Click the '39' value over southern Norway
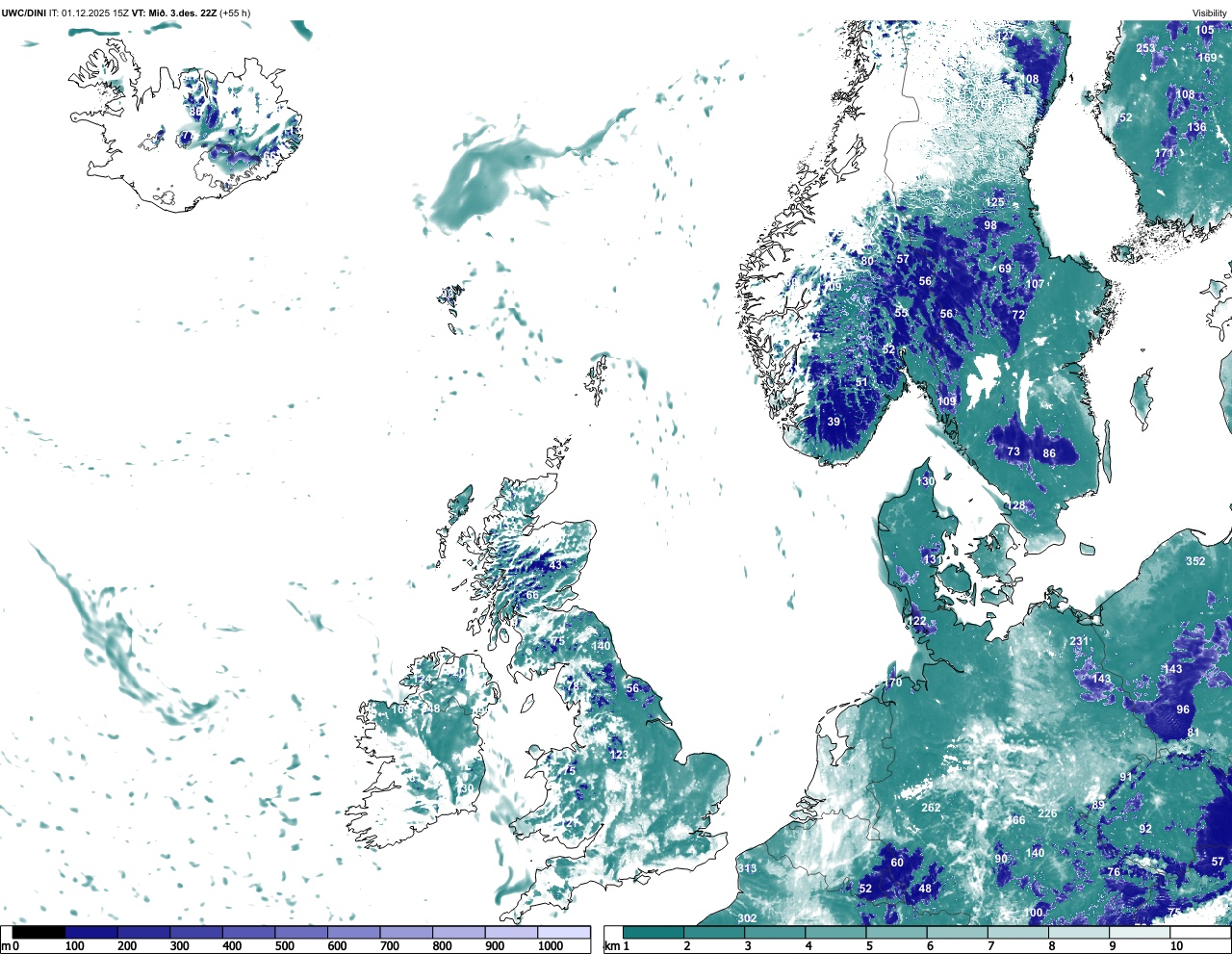Viewport: 1232px width, 954px height. click(x=834, y=422)
